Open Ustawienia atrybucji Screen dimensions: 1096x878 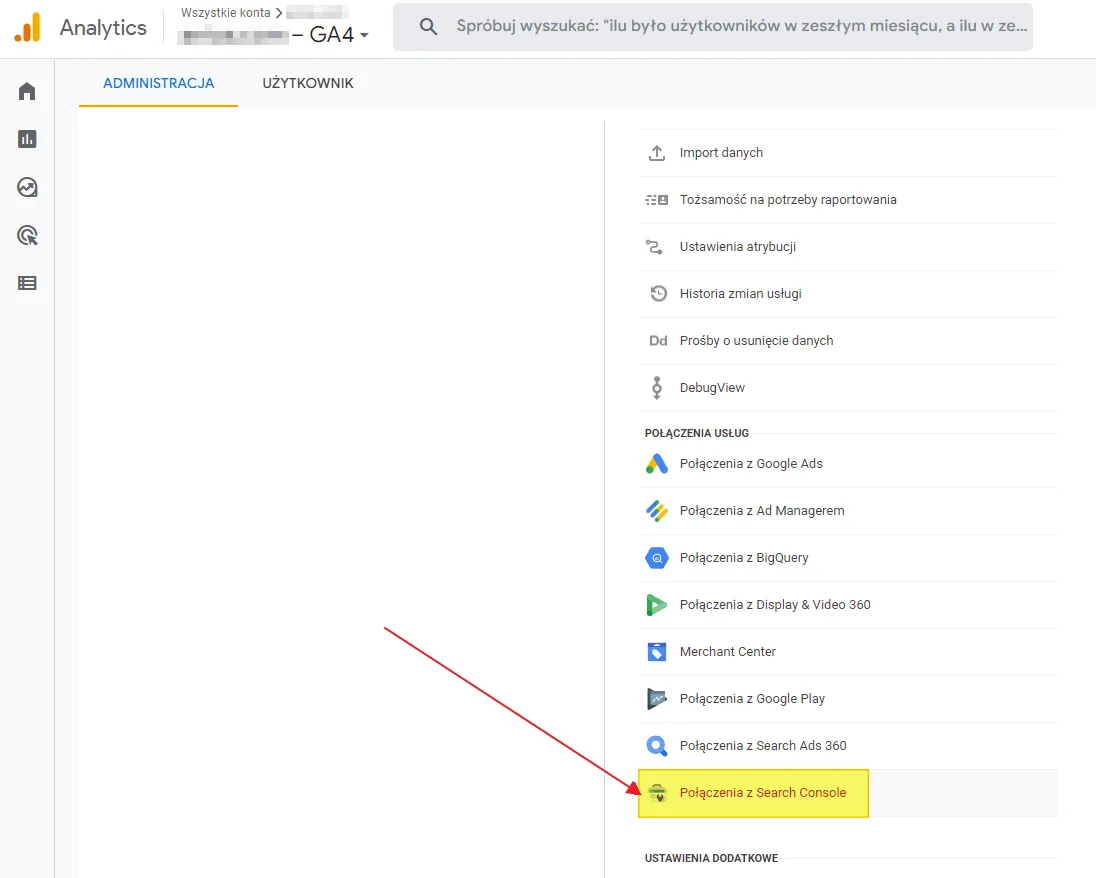point(848,247)
